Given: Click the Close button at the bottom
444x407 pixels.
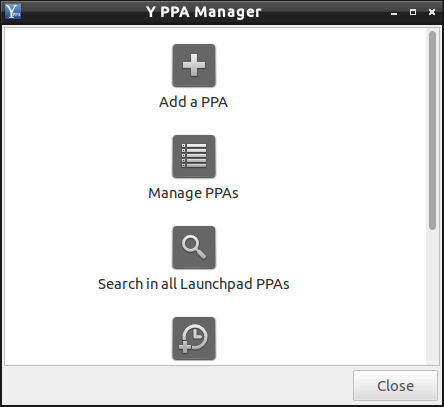Looking at the screenshot, I should tap(395, 386).
